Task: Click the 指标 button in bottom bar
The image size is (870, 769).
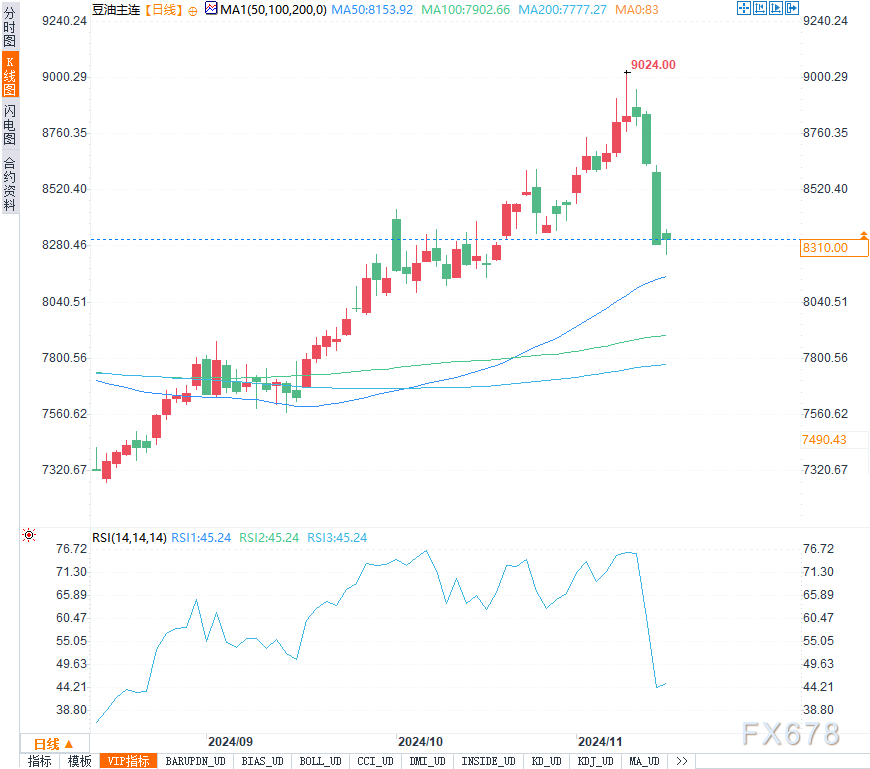Action: [39, 761]
